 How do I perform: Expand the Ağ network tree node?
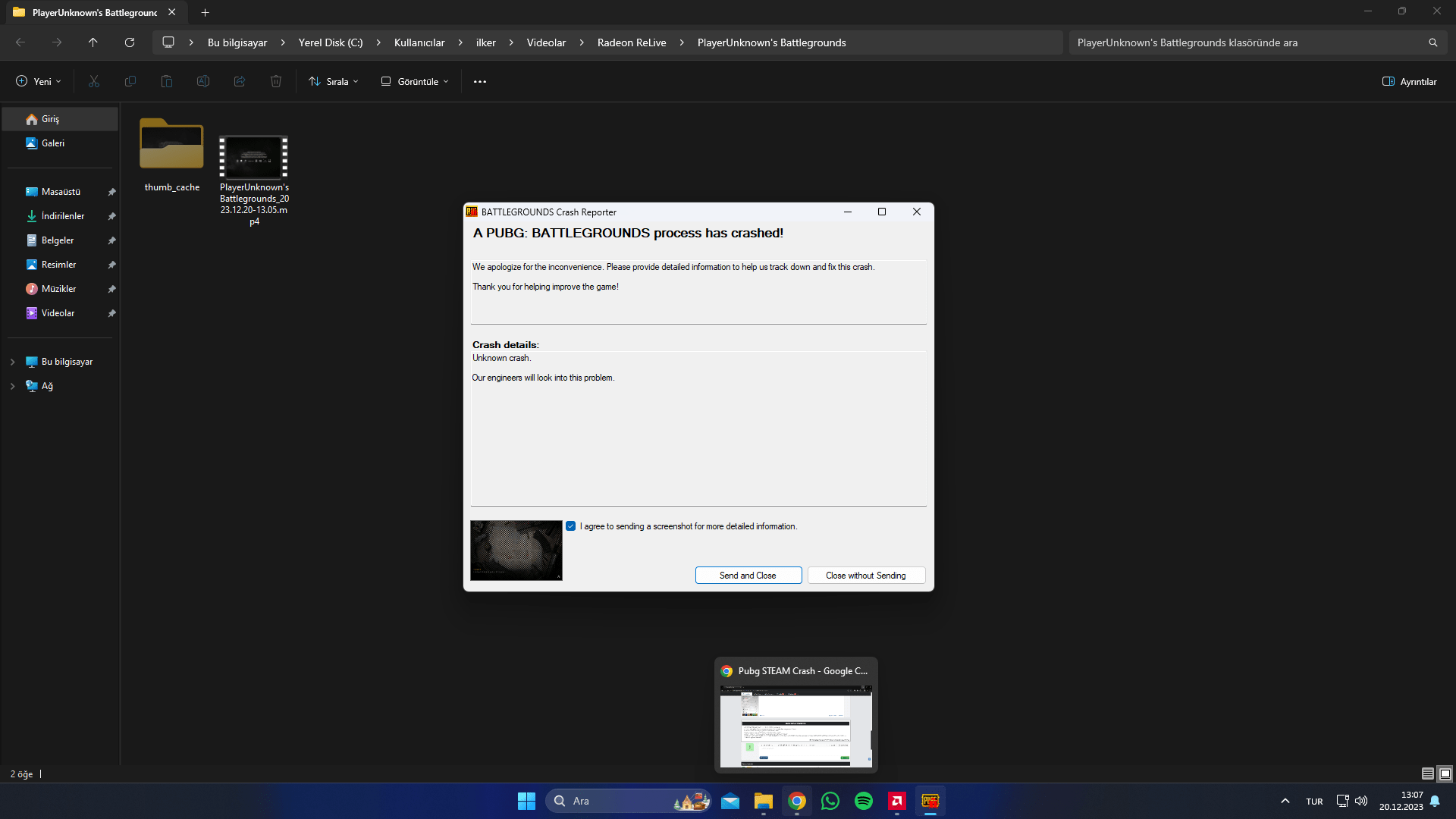(13, 386)
